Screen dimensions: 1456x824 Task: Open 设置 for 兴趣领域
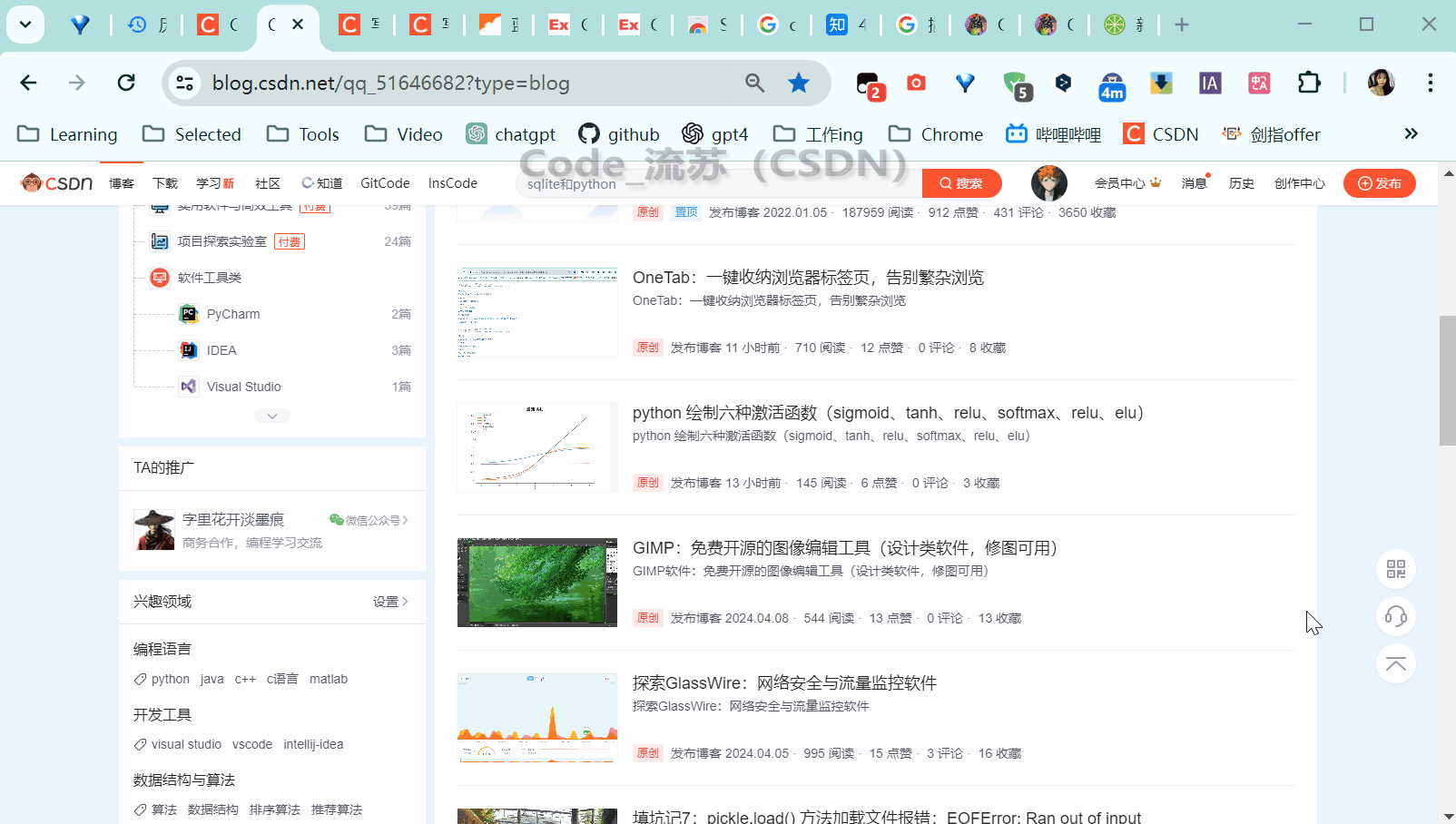(390, 602)
